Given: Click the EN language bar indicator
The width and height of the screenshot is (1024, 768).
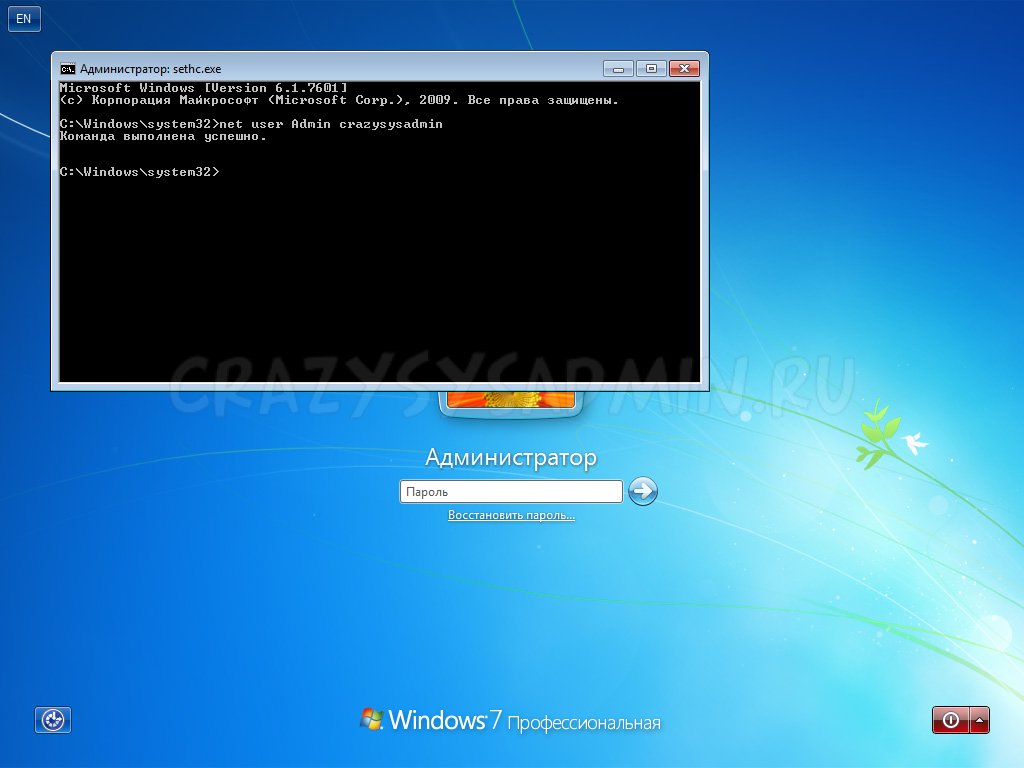Looking at the screenshot, I should [24, 18].
